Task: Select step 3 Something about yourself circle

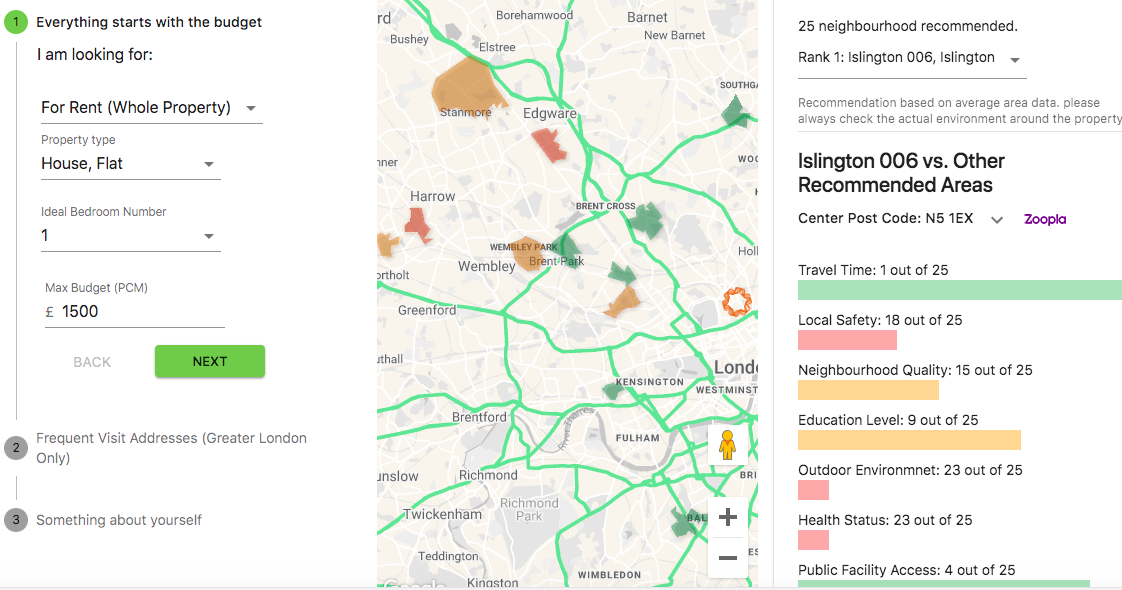Action: click(x=17, y=520)
